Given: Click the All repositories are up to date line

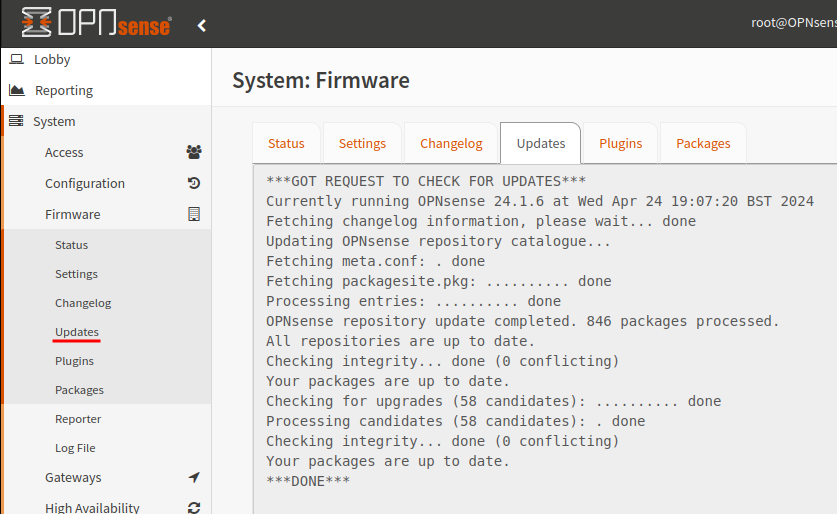Looking at the screenshot, I should pos(400,341).
